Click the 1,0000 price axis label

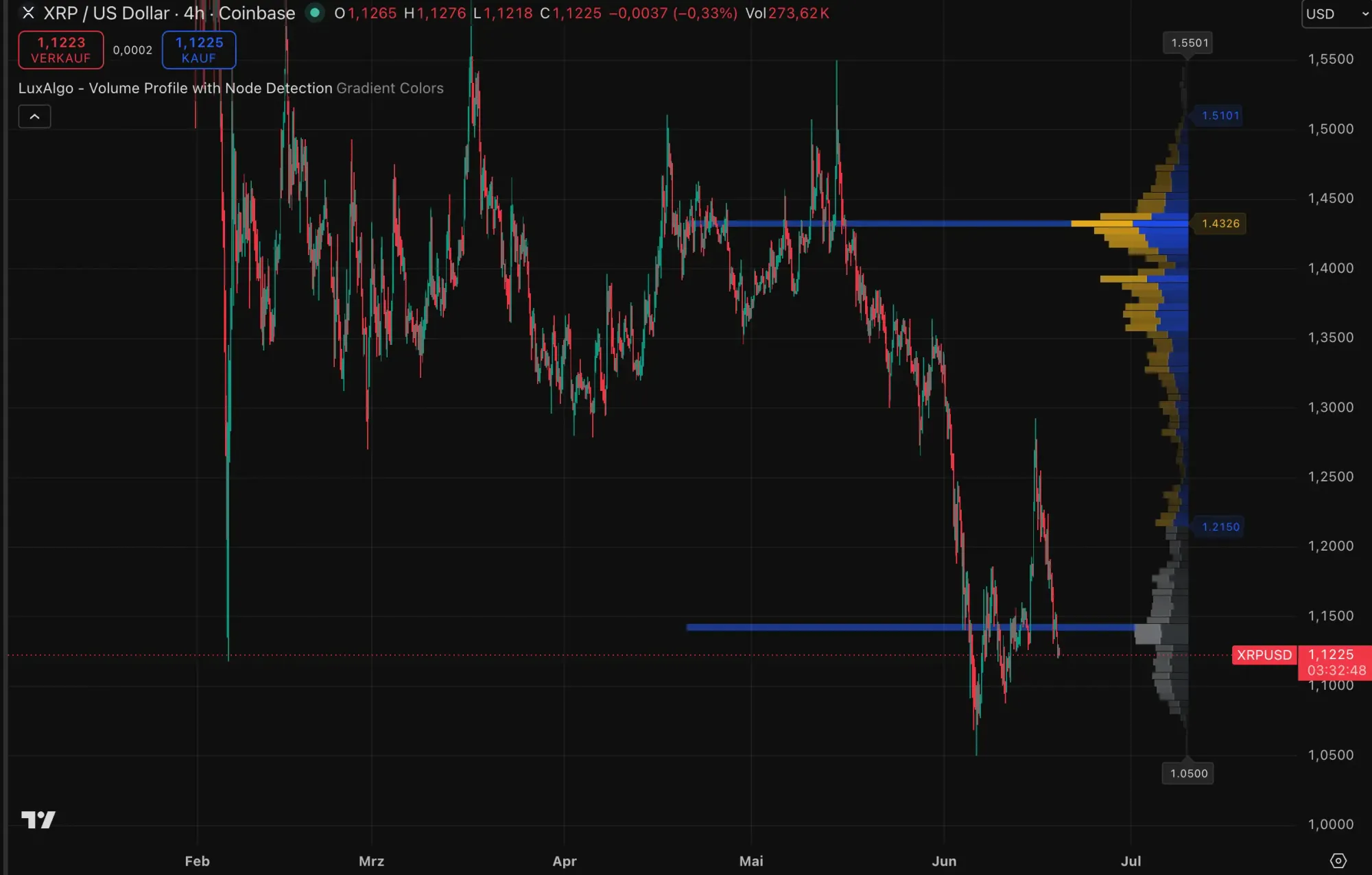tap(1330, 824)
